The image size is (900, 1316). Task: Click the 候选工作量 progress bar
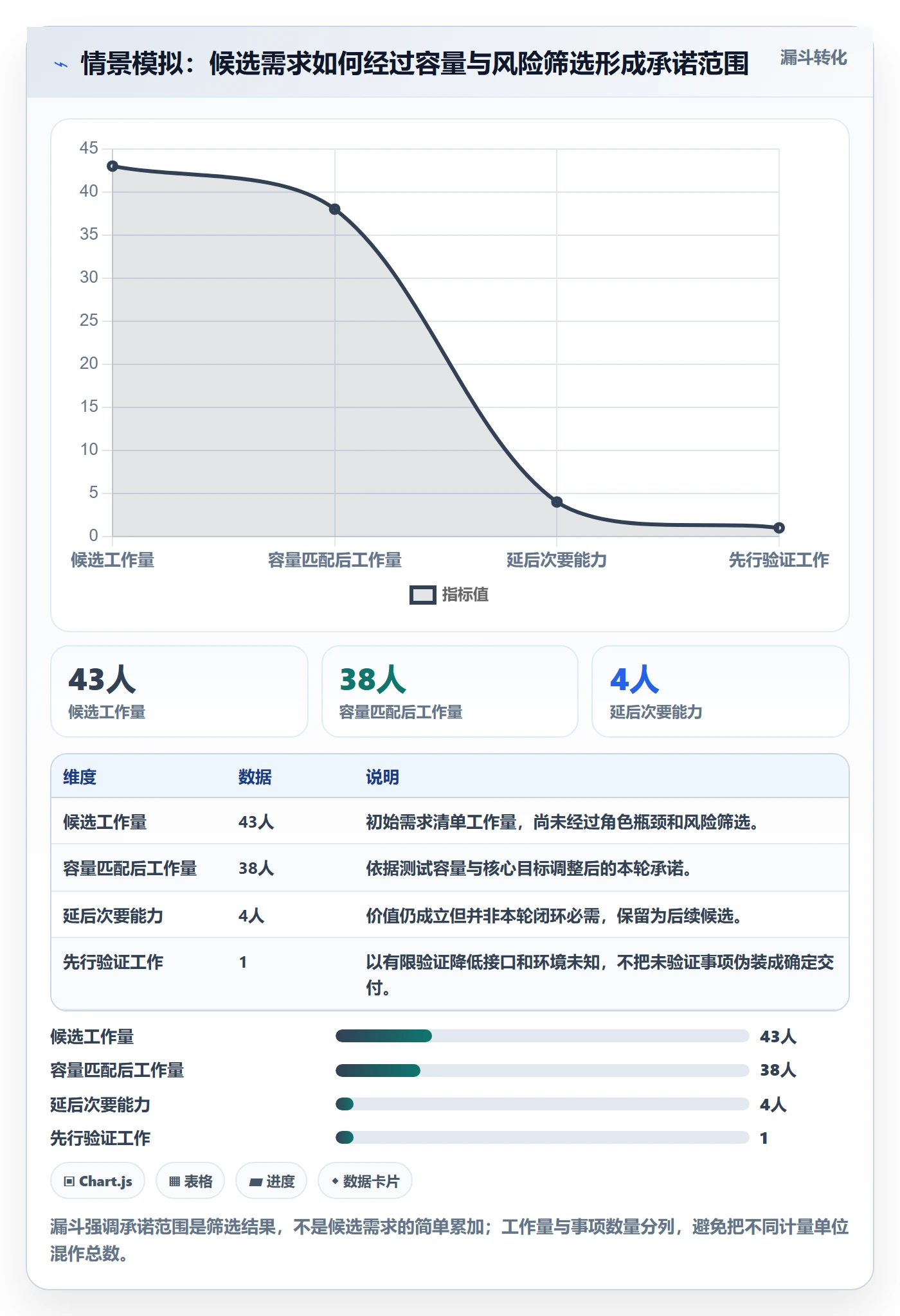[542, 1036]
